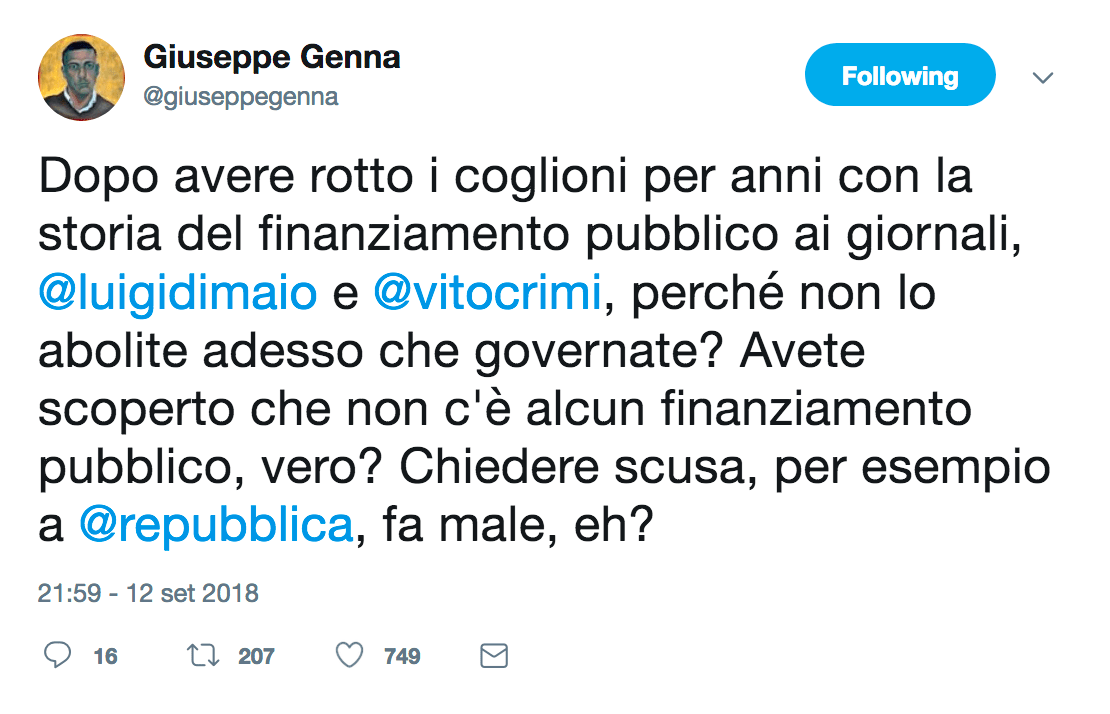View the 207 retweets count
The image size is (1110, 714).
tap(256, 657)
